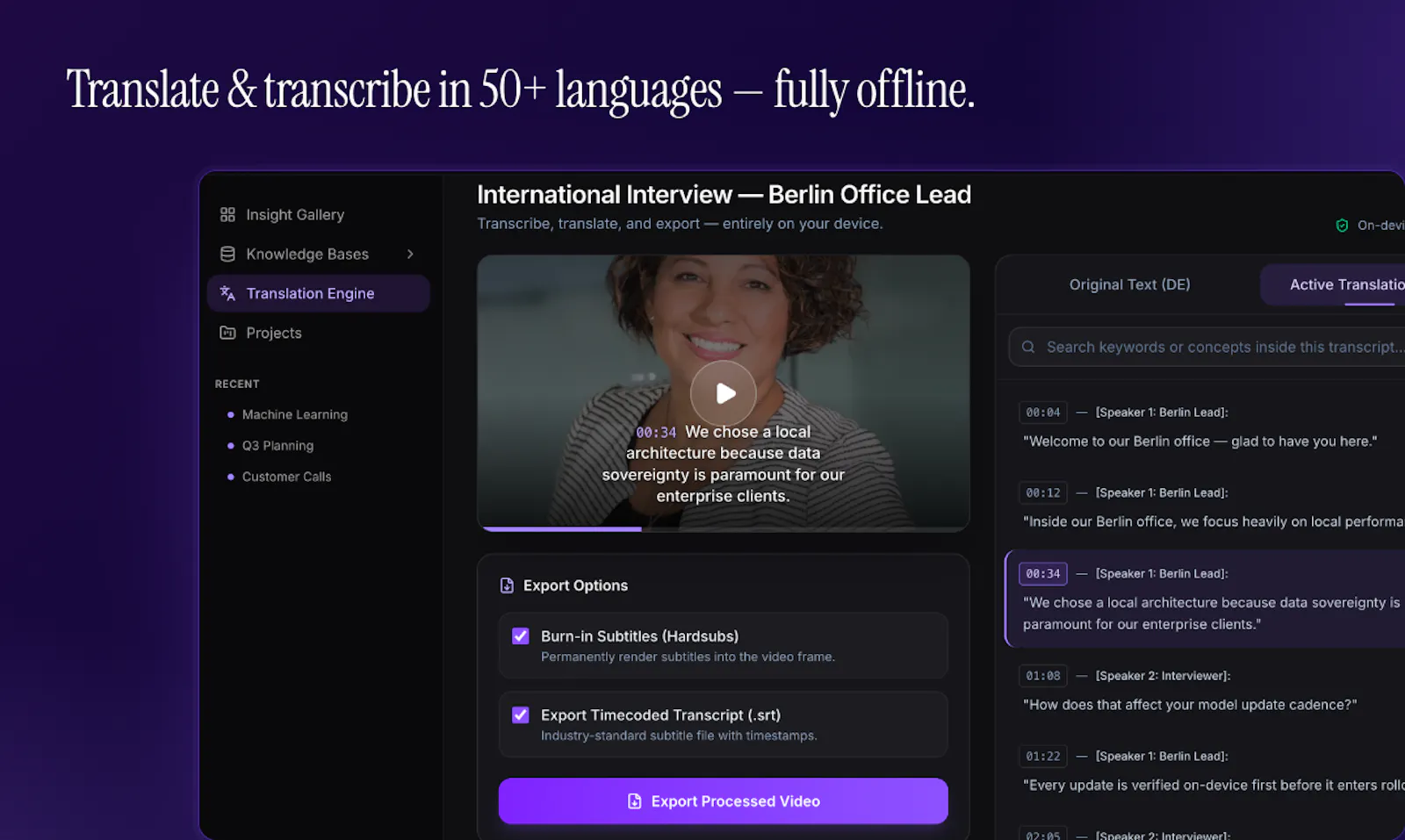Select Translation Engine in sidebar
Image resolution: width=1405 pixels, height=840 pixels.
tap(319, 293)
